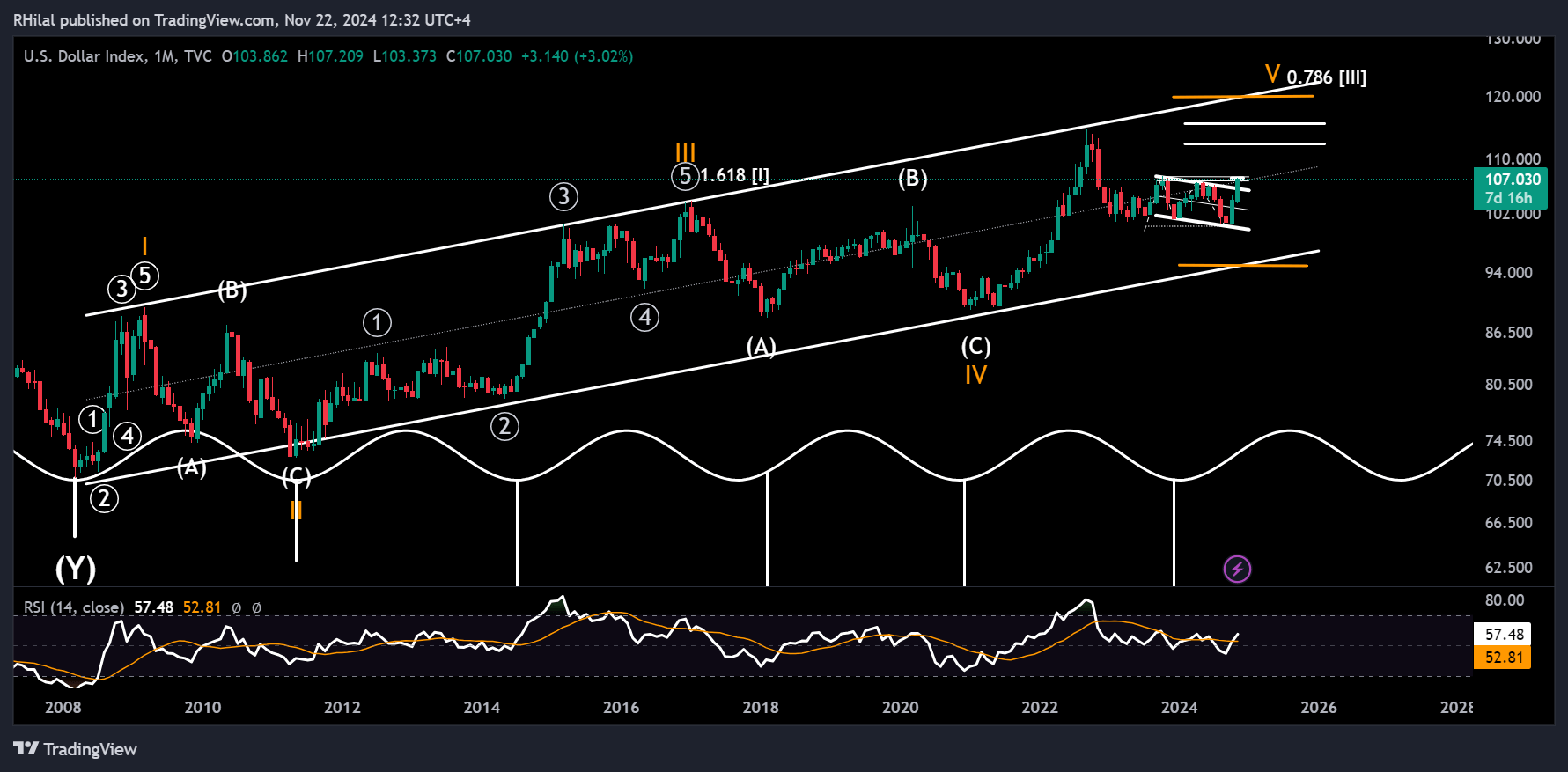Select the orange III wave label
The width and height of the screenshot is (1568, 772).
pyautogui.click(x=686, y=151)
